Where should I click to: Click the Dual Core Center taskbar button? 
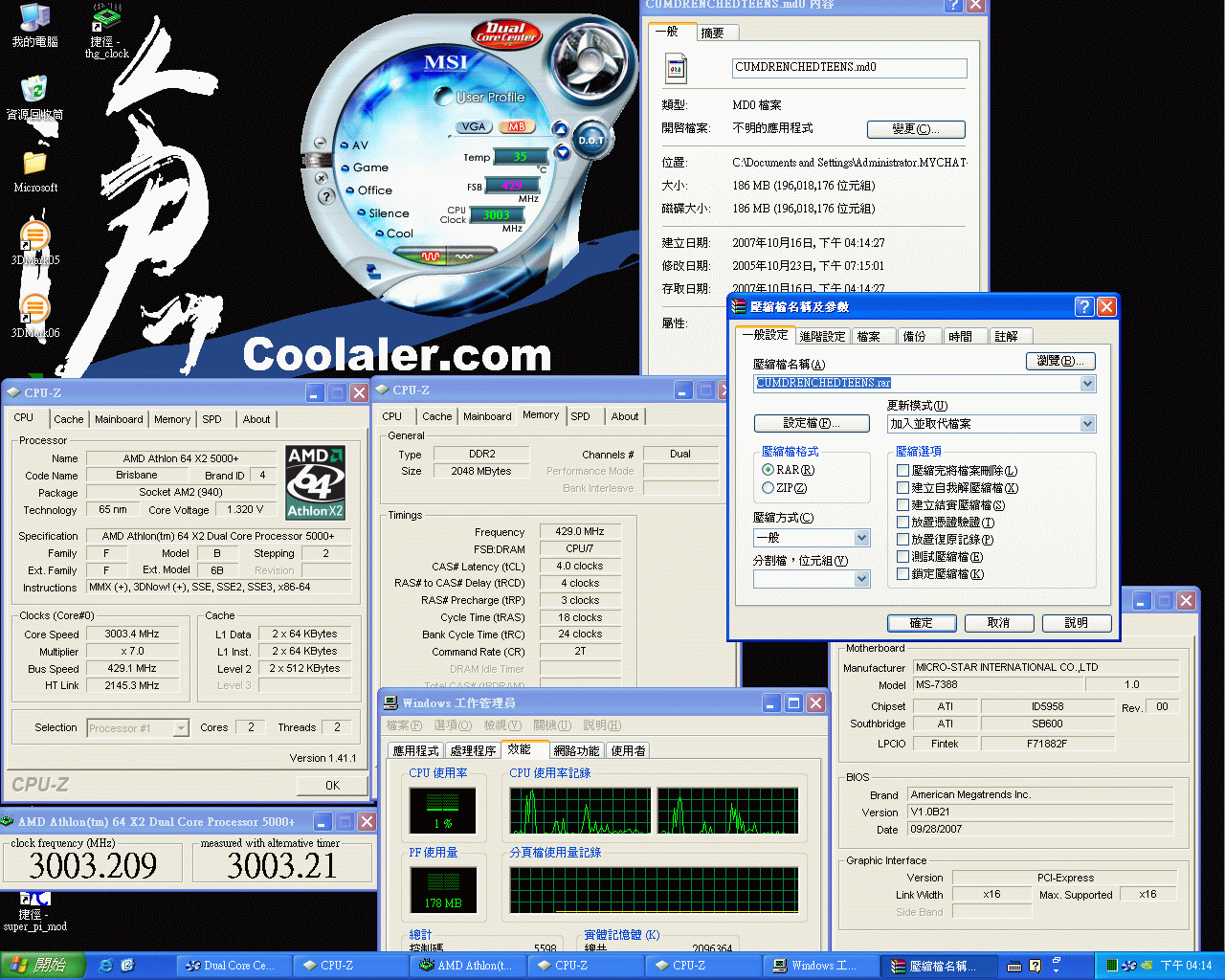coord(234,966)
